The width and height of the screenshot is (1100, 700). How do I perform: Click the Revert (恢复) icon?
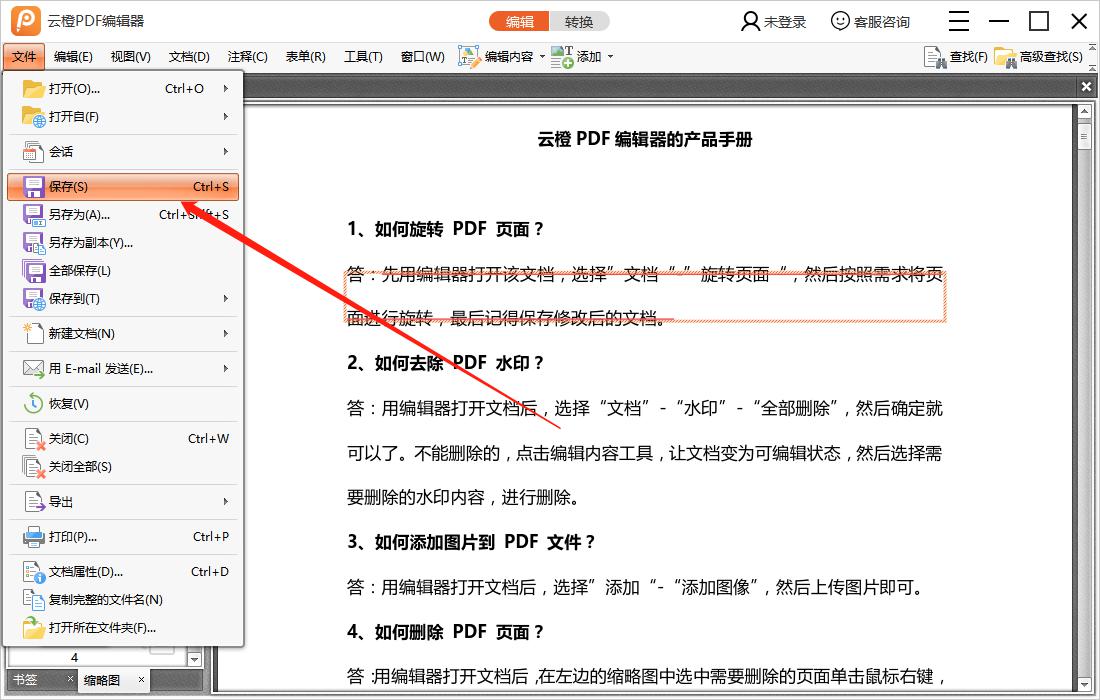click(x=33, y=403)
